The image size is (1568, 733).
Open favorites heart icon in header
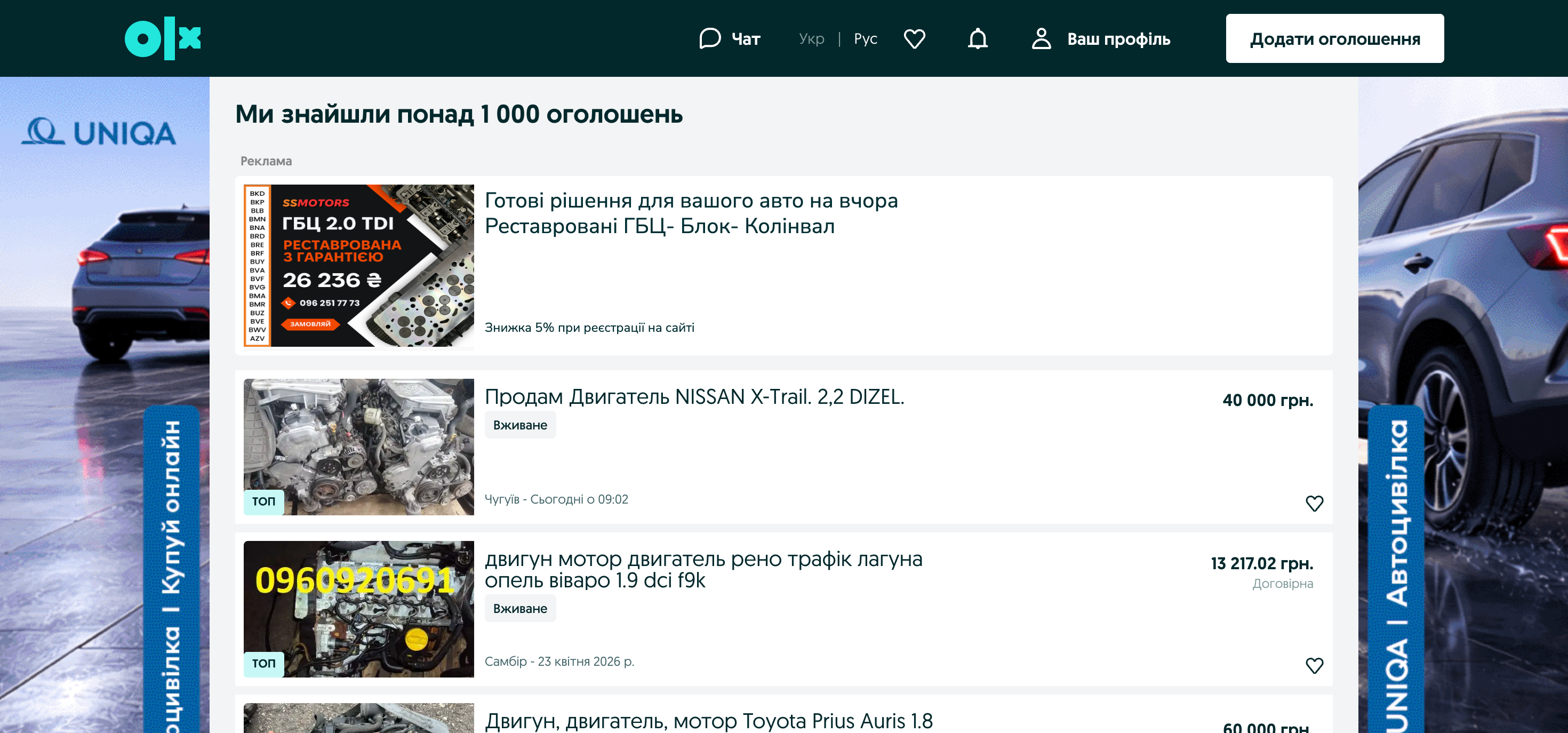[914, 38]
